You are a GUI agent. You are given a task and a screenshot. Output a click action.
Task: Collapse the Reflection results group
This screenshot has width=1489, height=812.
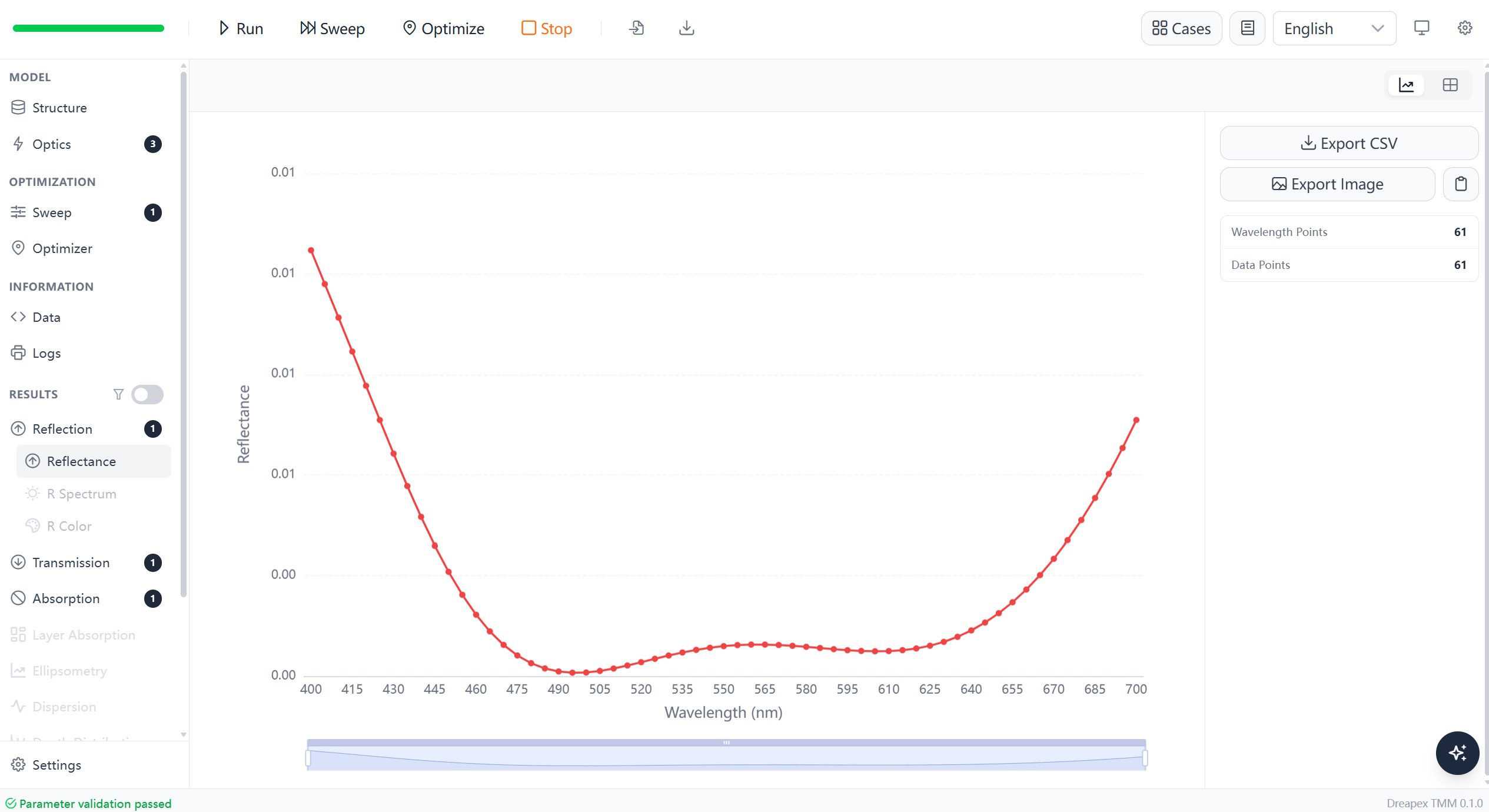tap(86, 429)
